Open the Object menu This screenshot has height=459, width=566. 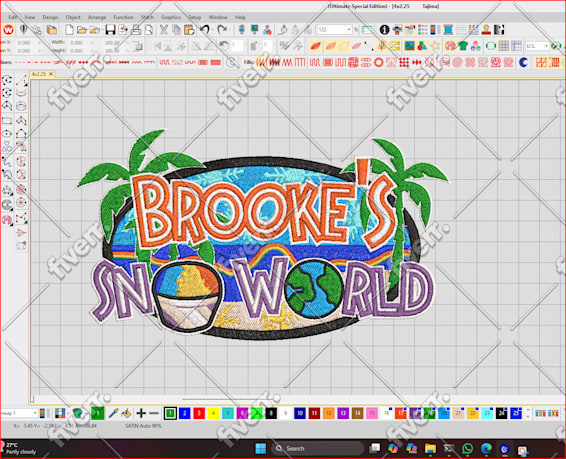73,17
